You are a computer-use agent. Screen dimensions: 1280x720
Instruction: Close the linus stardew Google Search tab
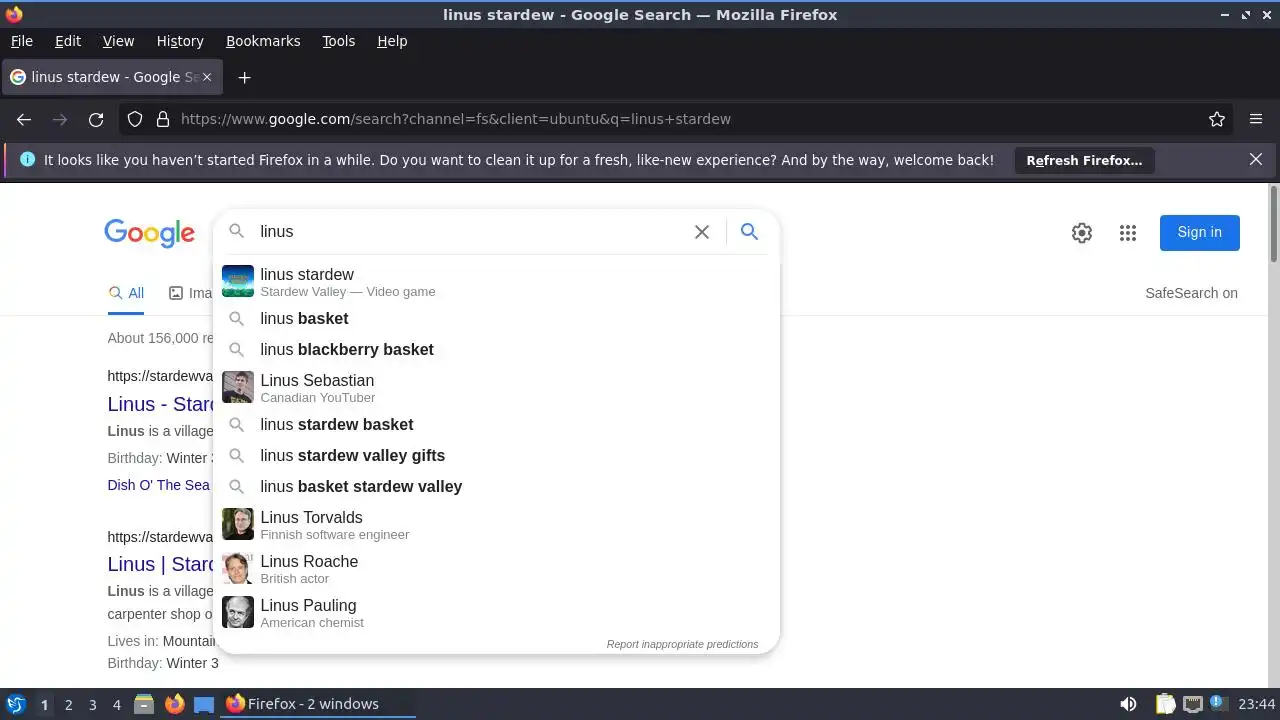point(207,77)
